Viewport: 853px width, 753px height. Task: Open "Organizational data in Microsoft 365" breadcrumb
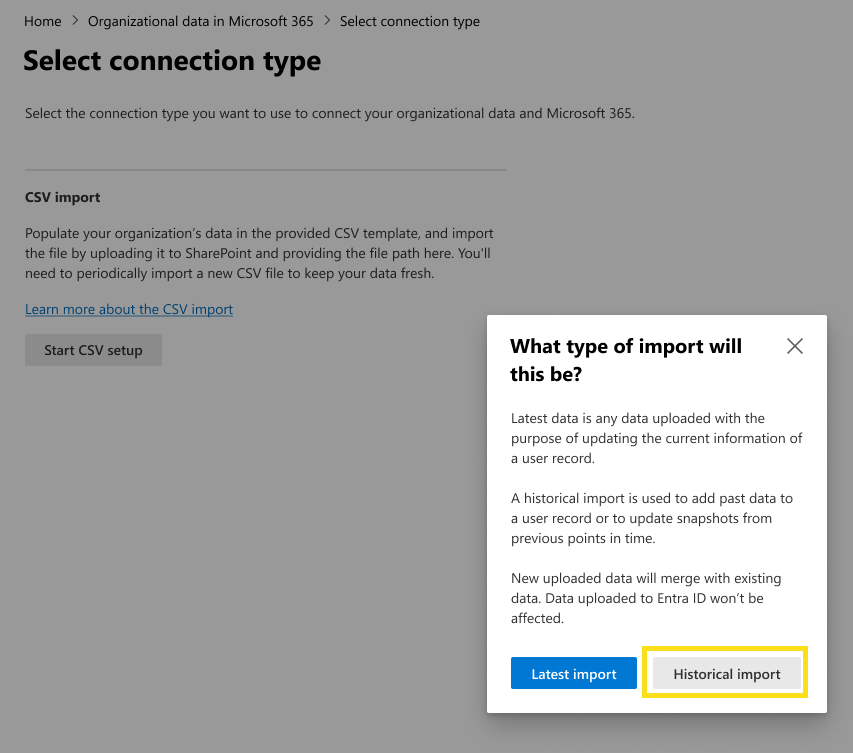200,20
